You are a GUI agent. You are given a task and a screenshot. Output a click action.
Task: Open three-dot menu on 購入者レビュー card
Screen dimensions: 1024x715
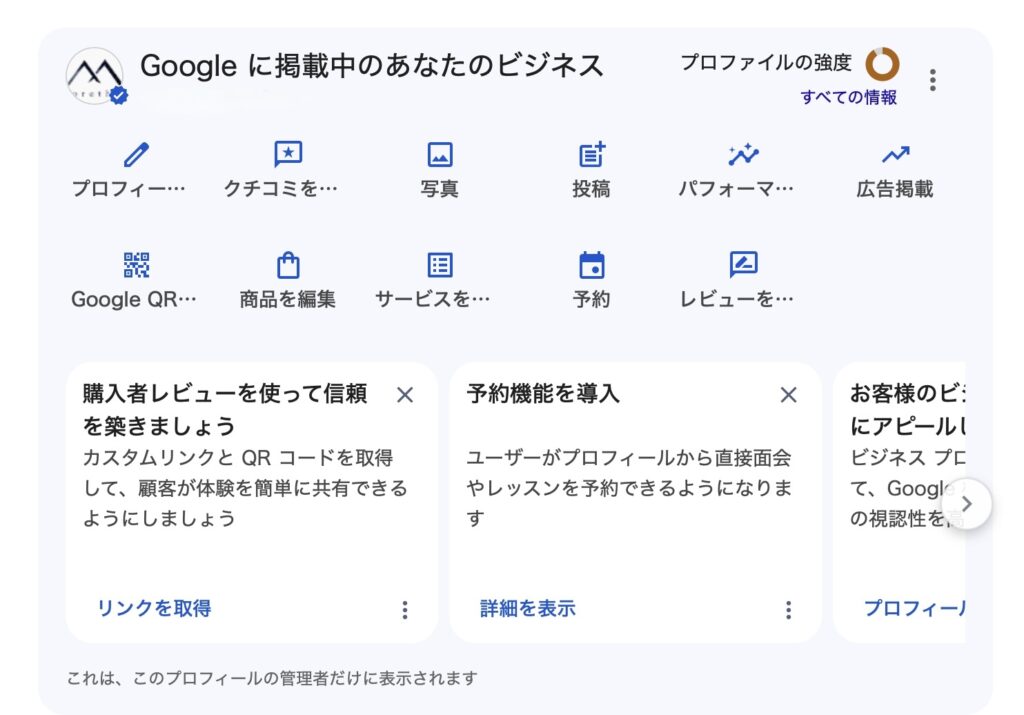[405, 610]
